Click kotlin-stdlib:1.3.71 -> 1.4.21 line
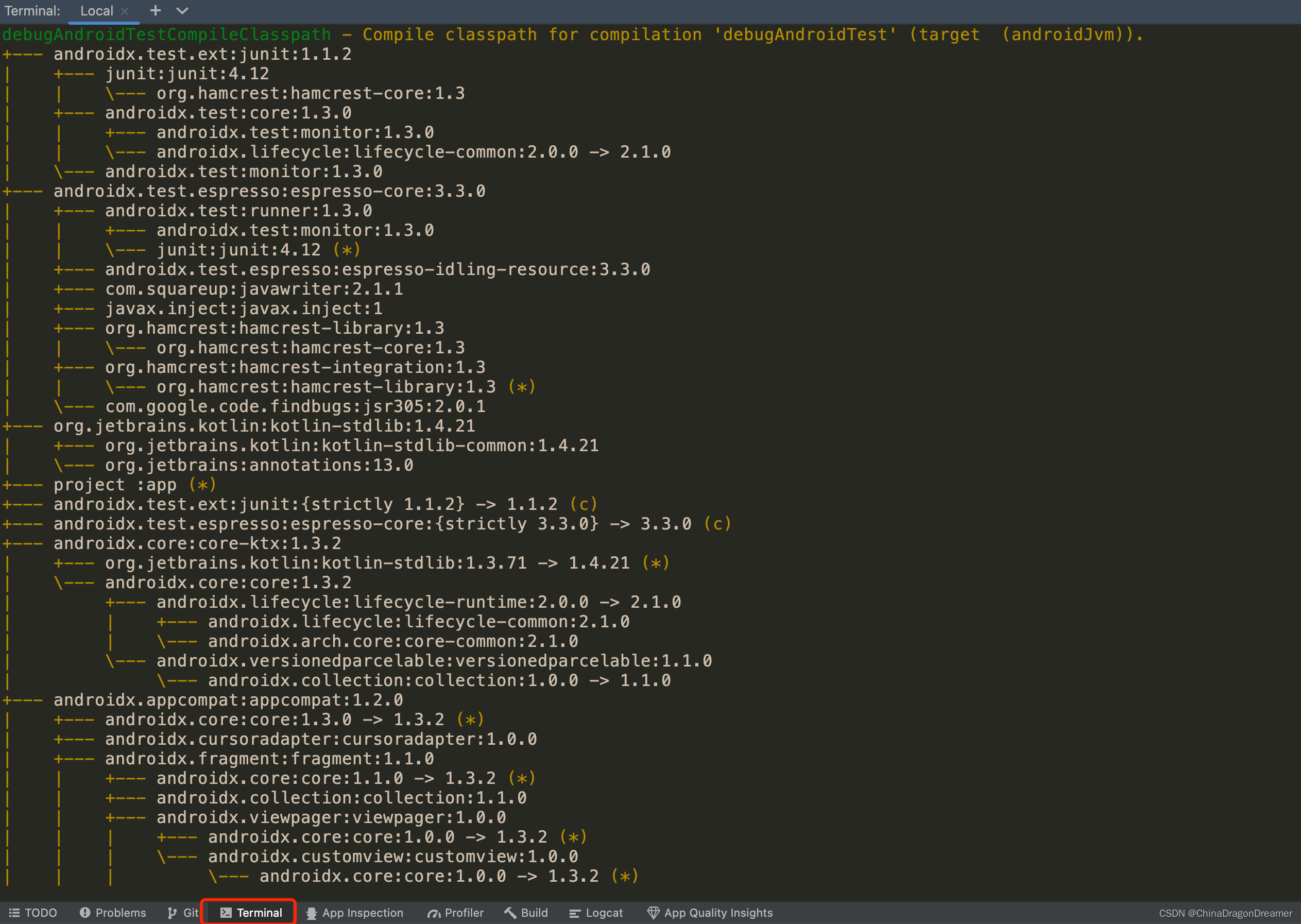 pyautogui.click(x=388, y=563)
